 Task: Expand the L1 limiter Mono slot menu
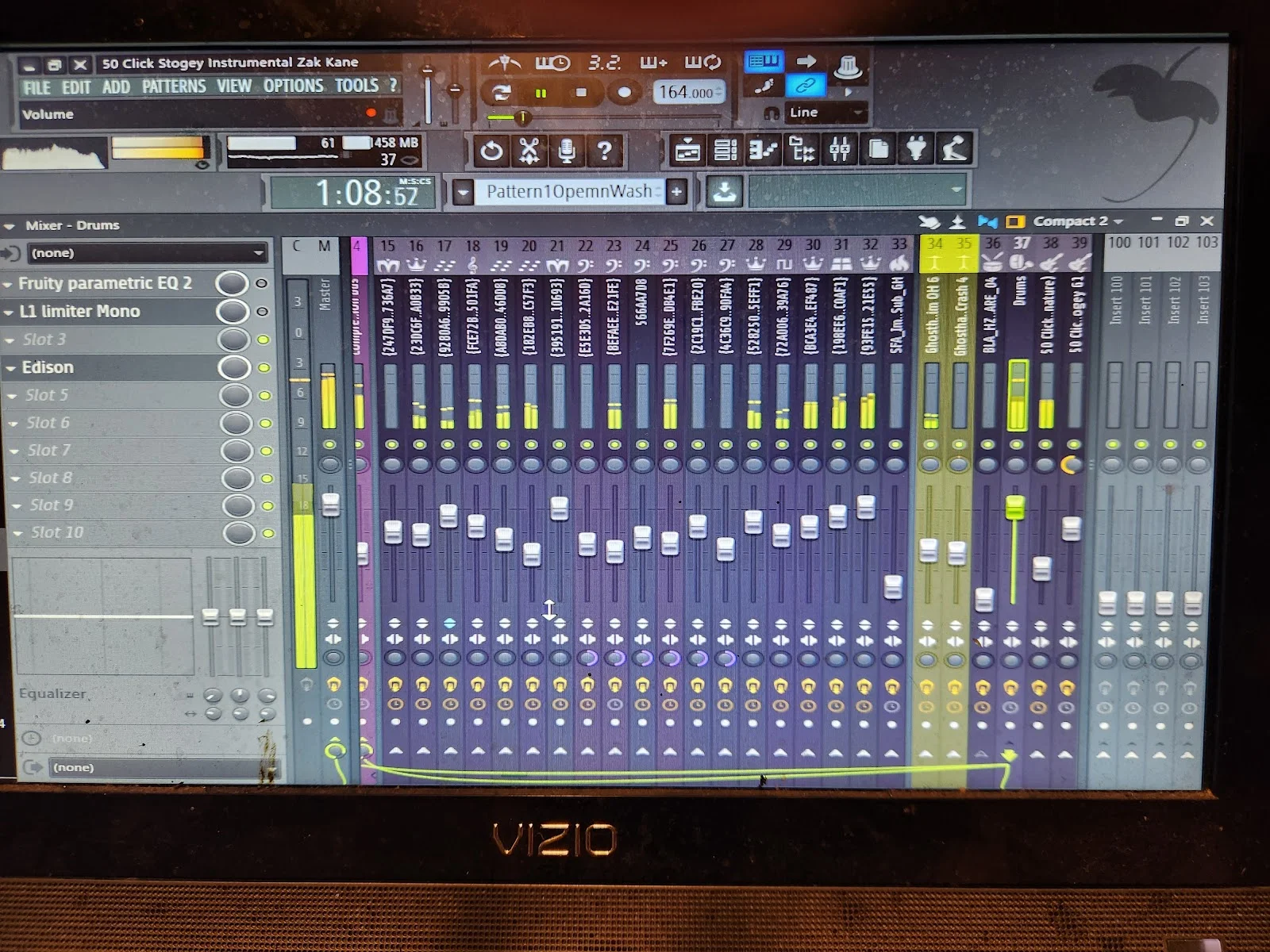9,312
